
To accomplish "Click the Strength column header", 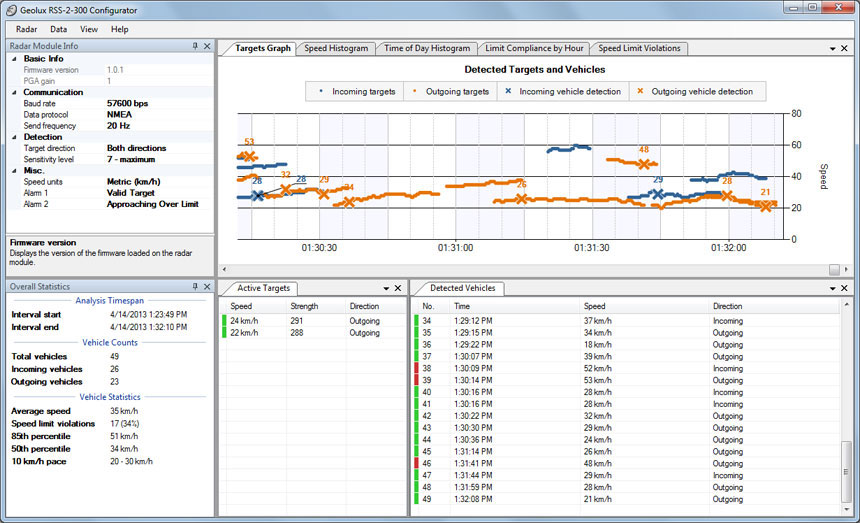I will pyautogui.click(x=304, y=306).
